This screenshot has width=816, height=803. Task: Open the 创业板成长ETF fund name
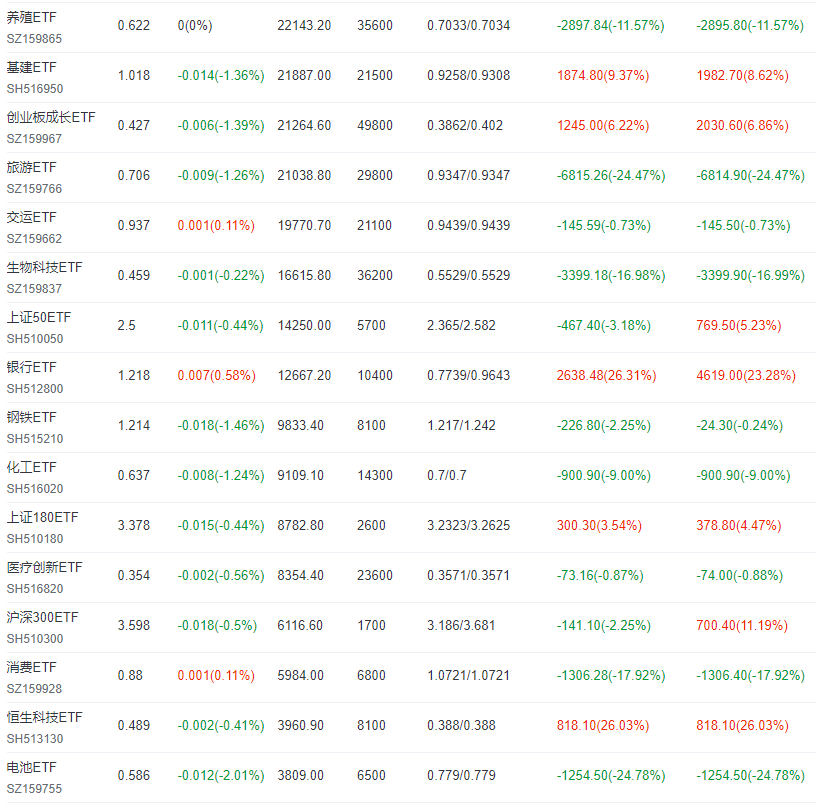(51, 117)
